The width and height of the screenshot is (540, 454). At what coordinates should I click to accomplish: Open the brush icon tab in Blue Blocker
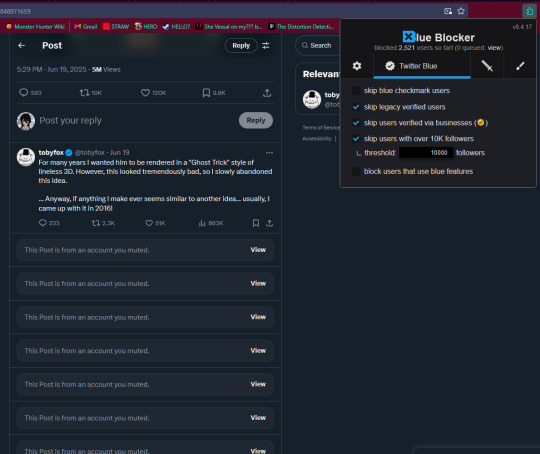point(520,65)
